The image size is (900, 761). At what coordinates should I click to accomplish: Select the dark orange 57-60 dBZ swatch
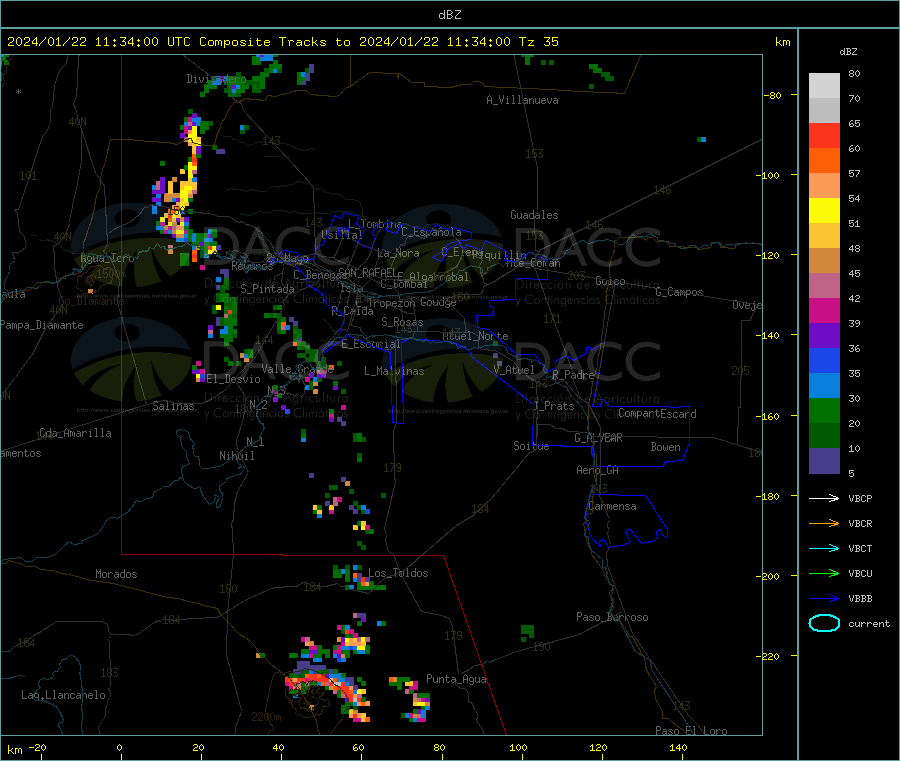coord(824,161)
